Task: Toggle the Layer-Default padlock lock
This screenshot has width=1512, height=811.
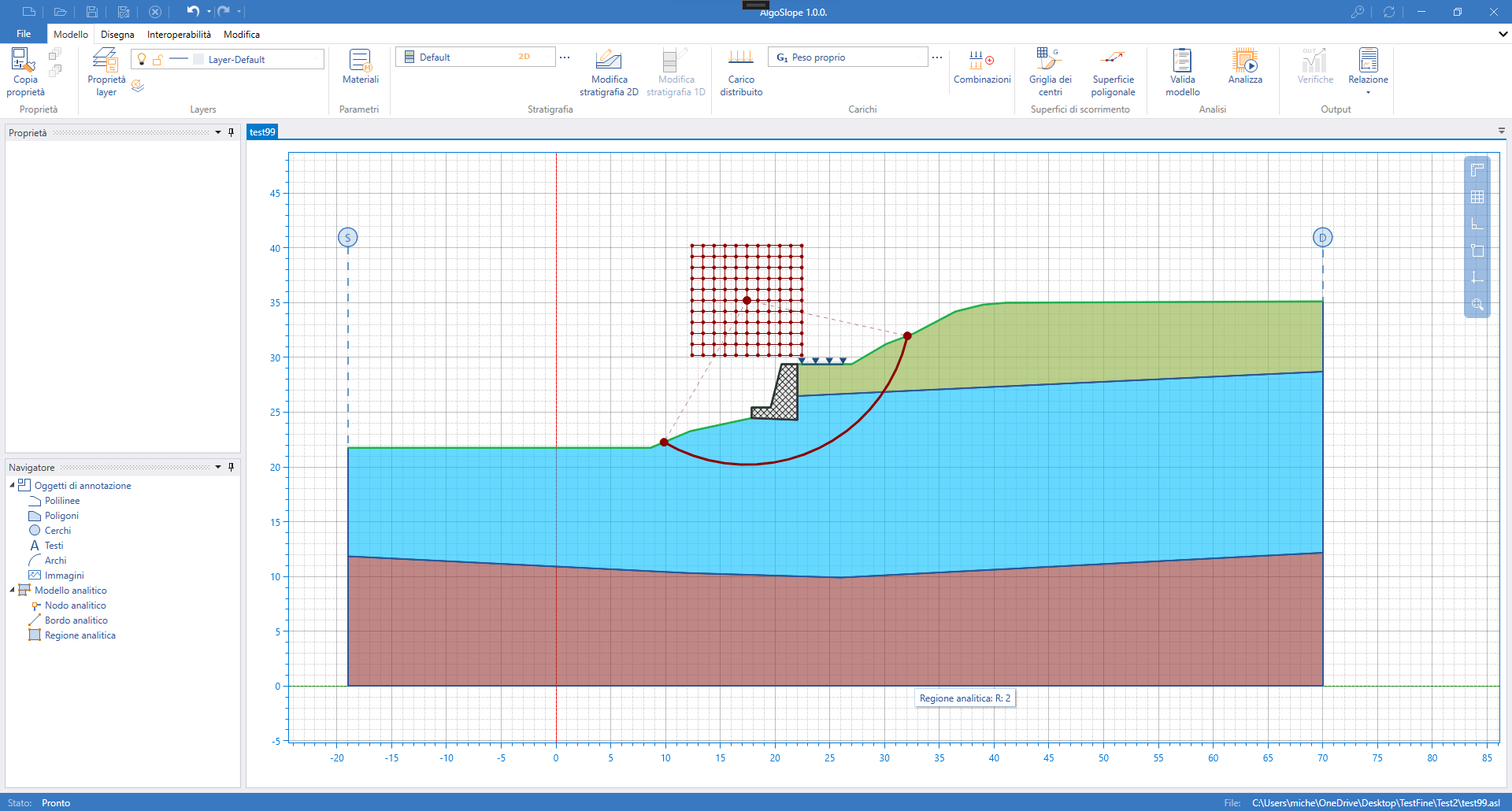Action: coord(157,59)
